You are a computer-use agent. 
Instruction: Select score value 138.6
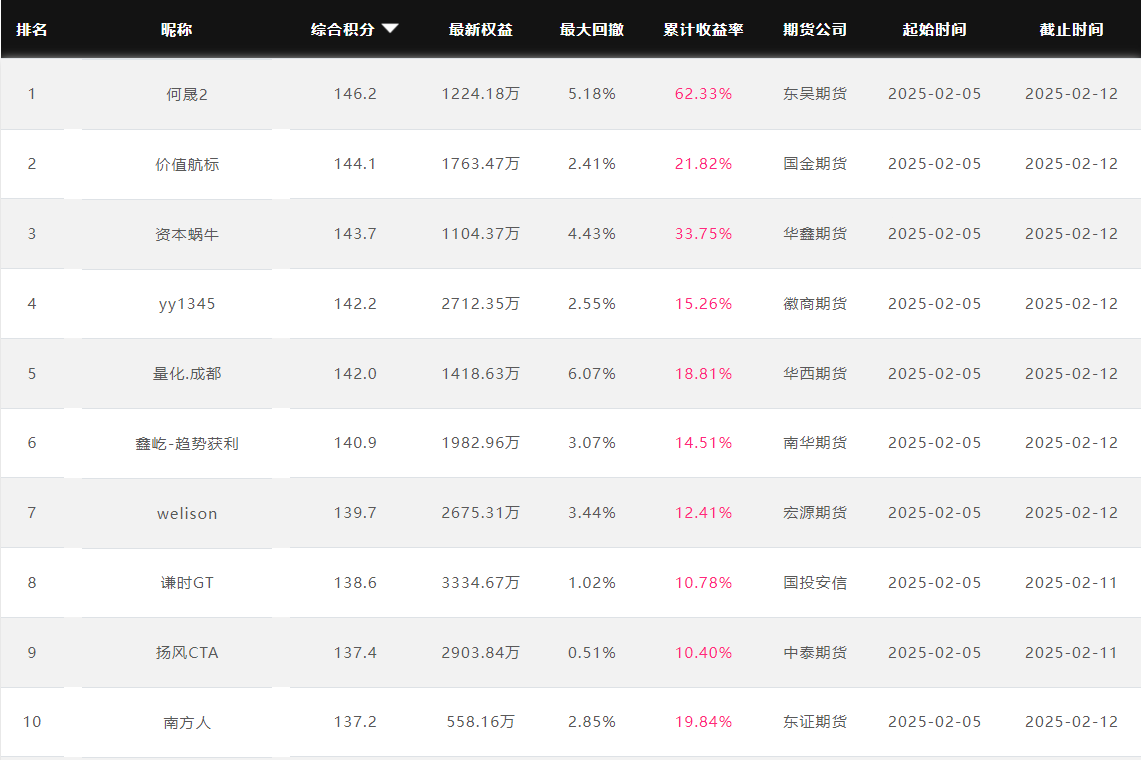355,582
